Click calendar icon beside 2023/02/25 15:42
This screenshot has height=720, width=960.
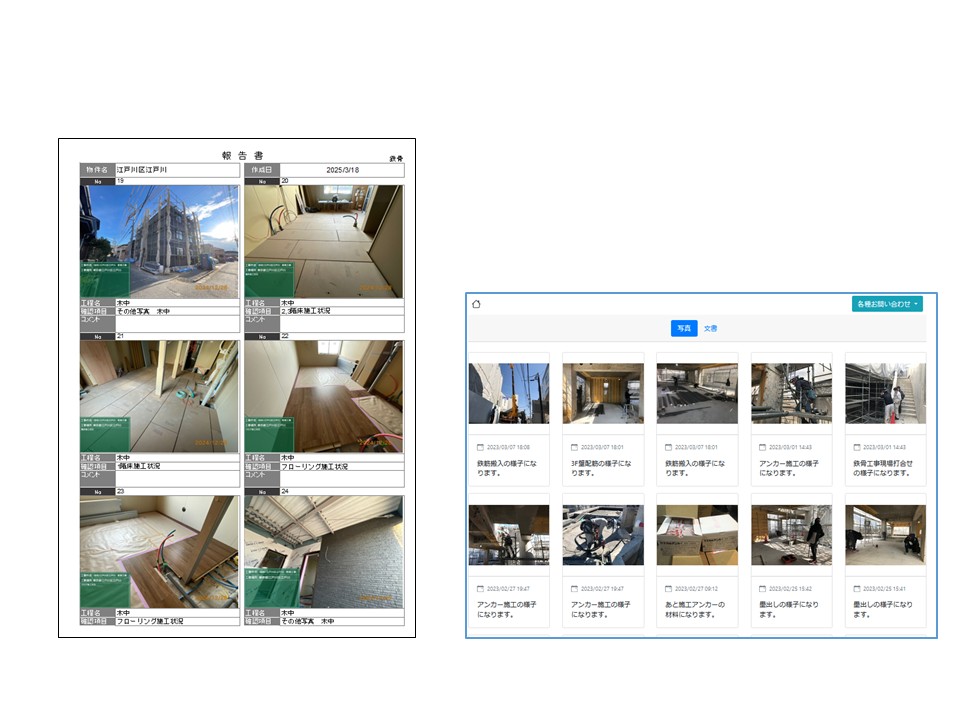(x=763, y=589)
